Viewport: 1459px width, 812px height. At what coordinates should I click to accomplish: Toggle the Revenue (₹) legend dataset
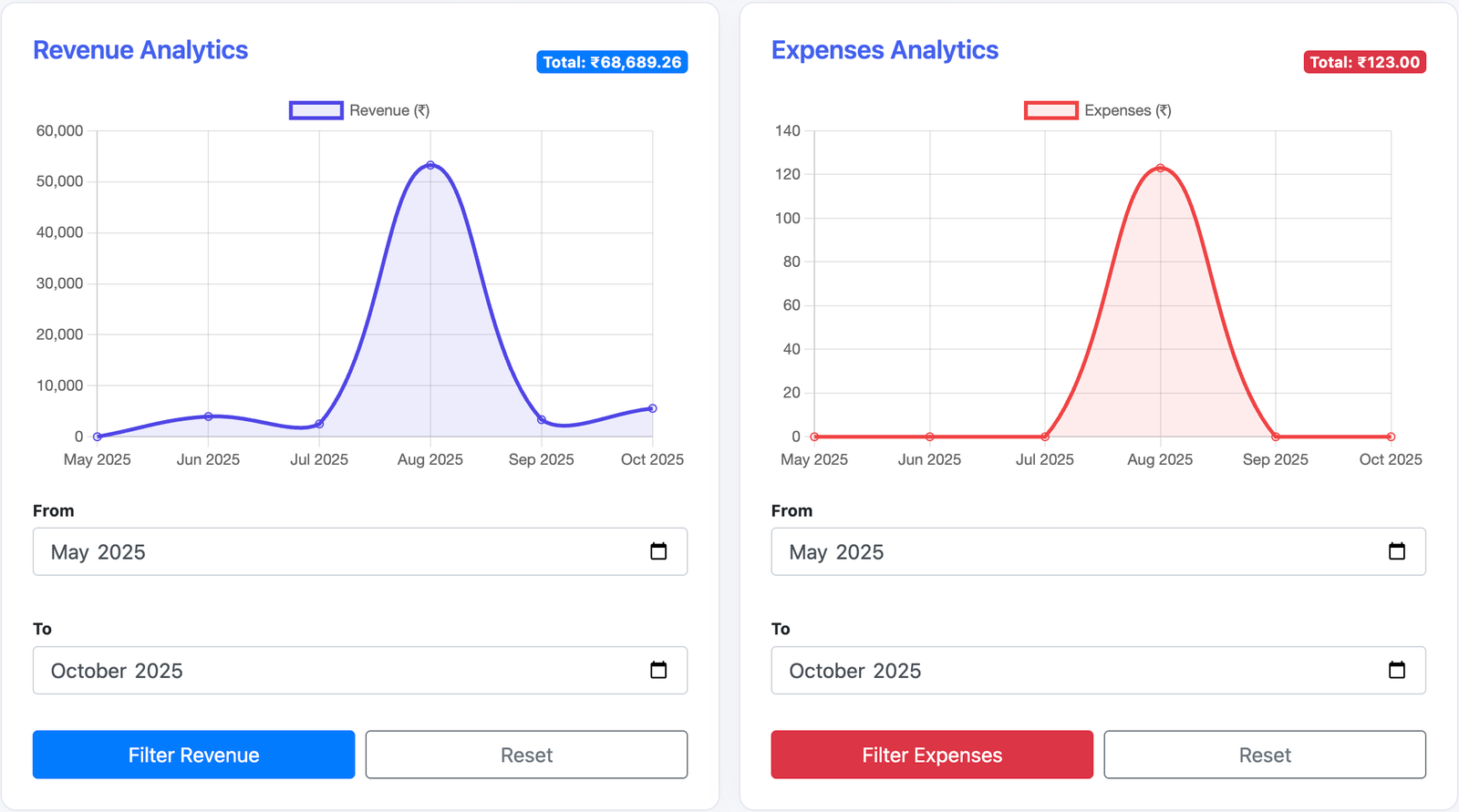click(359, 110)
